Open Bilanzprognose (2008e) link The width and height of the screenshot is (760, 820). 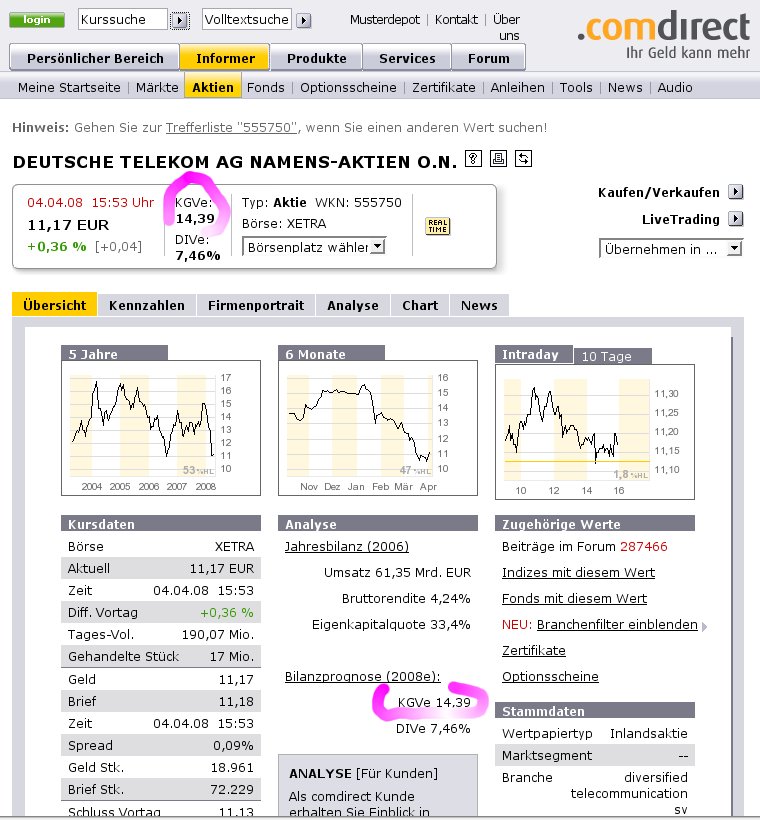point(362,676)
